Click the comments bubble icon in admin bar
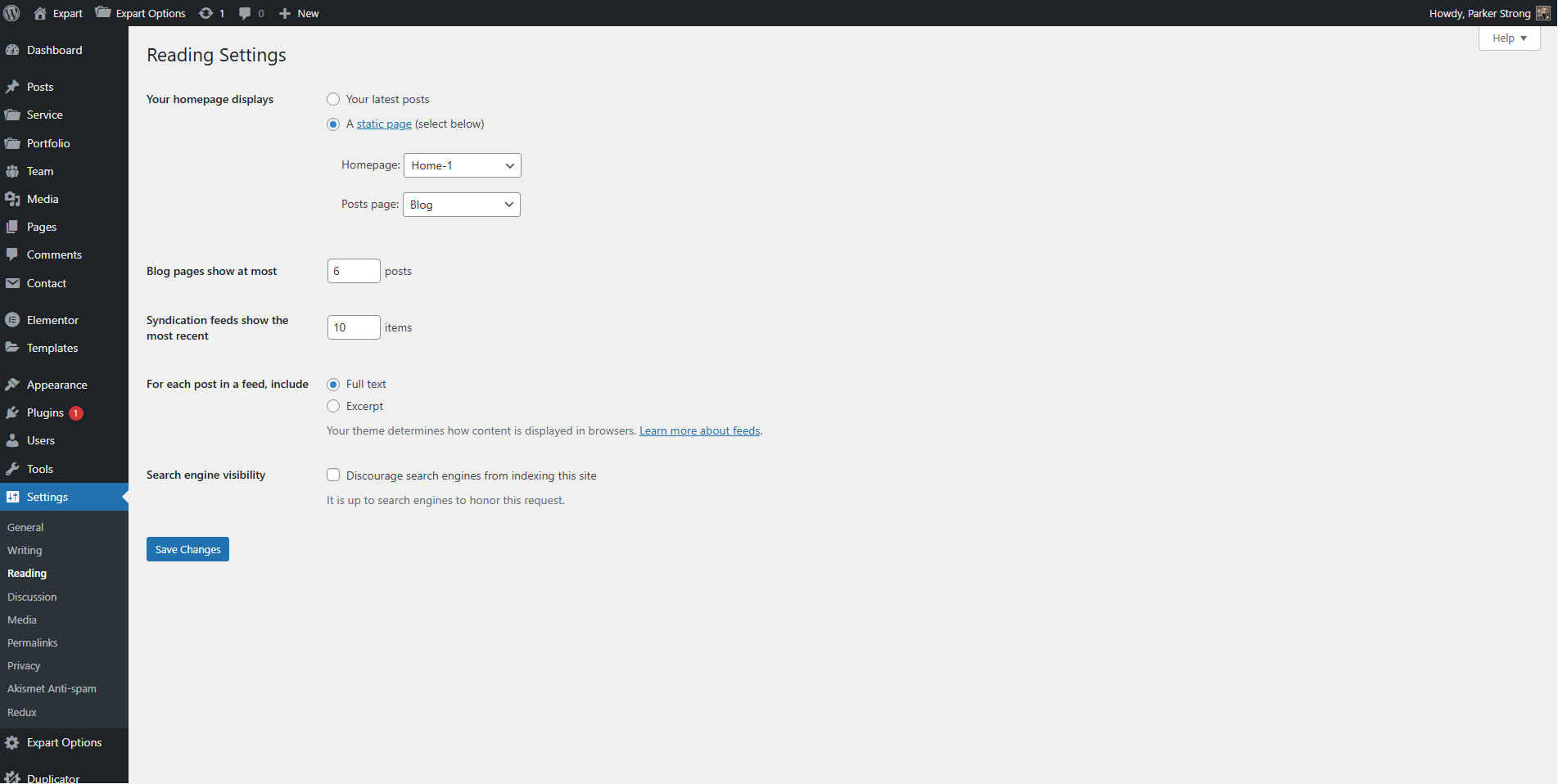The width and height of the screenshot is (1558, 784). [245, 13]
